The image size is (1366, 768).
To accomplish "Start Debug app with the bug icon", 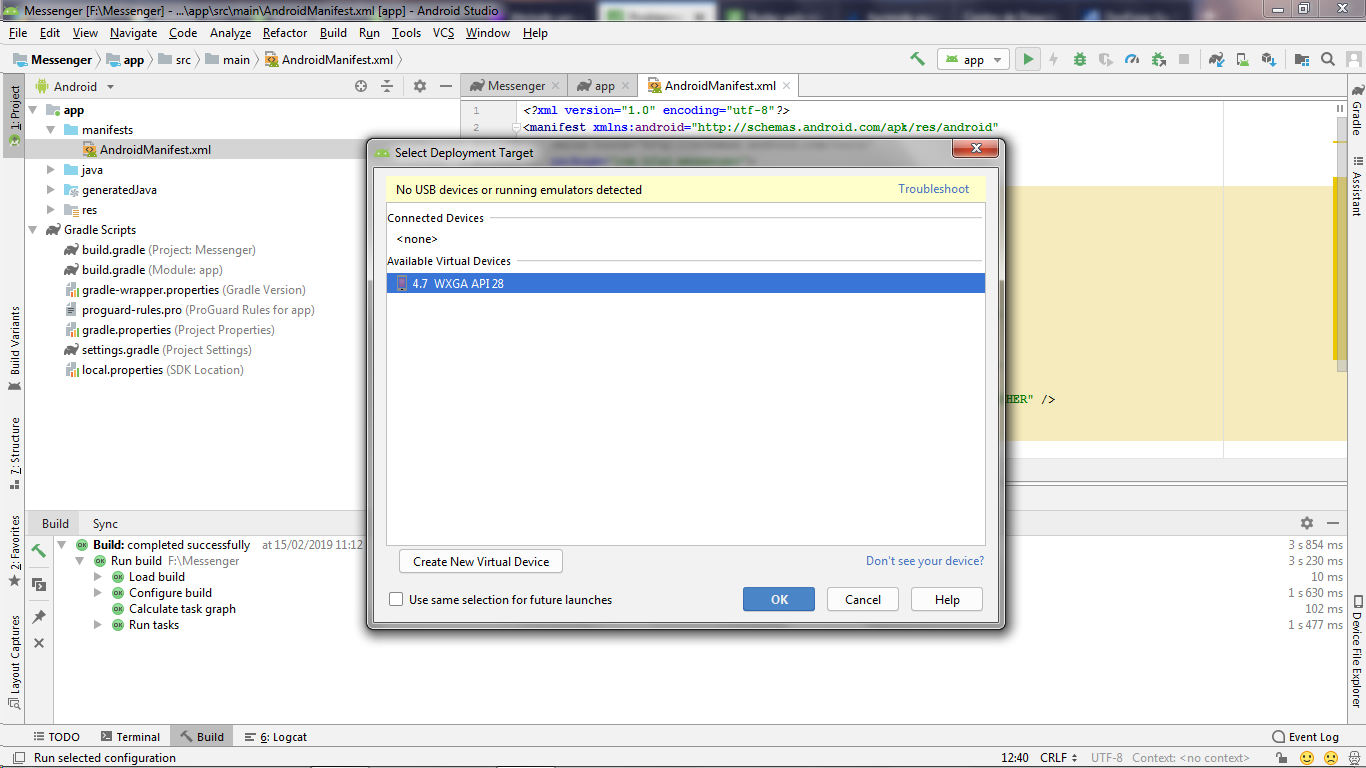I will [1080, 59].
